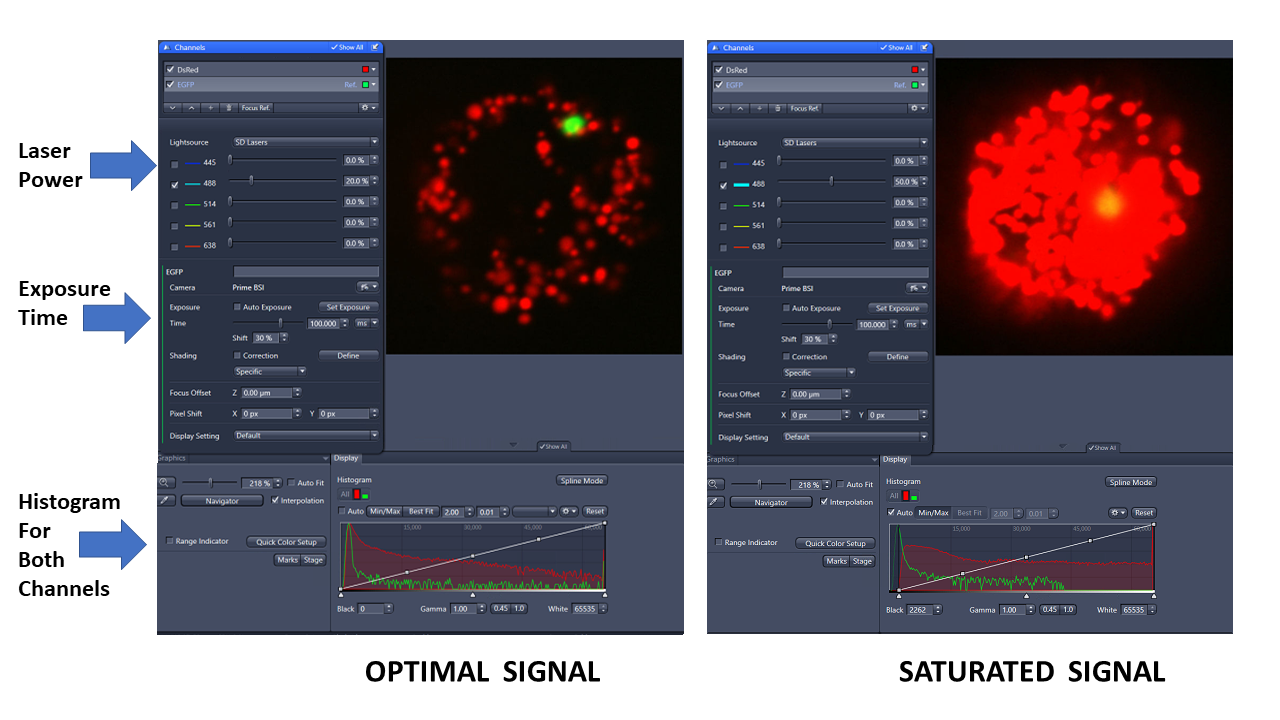
Task: Click the Navigator button in left Graphics panel
Action: pos(222,500)
